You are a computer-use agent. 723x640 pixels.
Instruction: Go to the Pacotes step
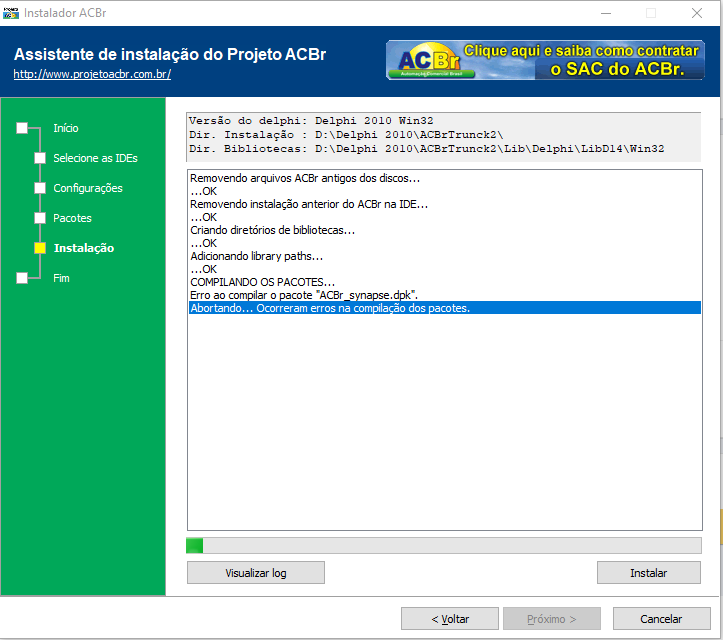coord(72,218)
